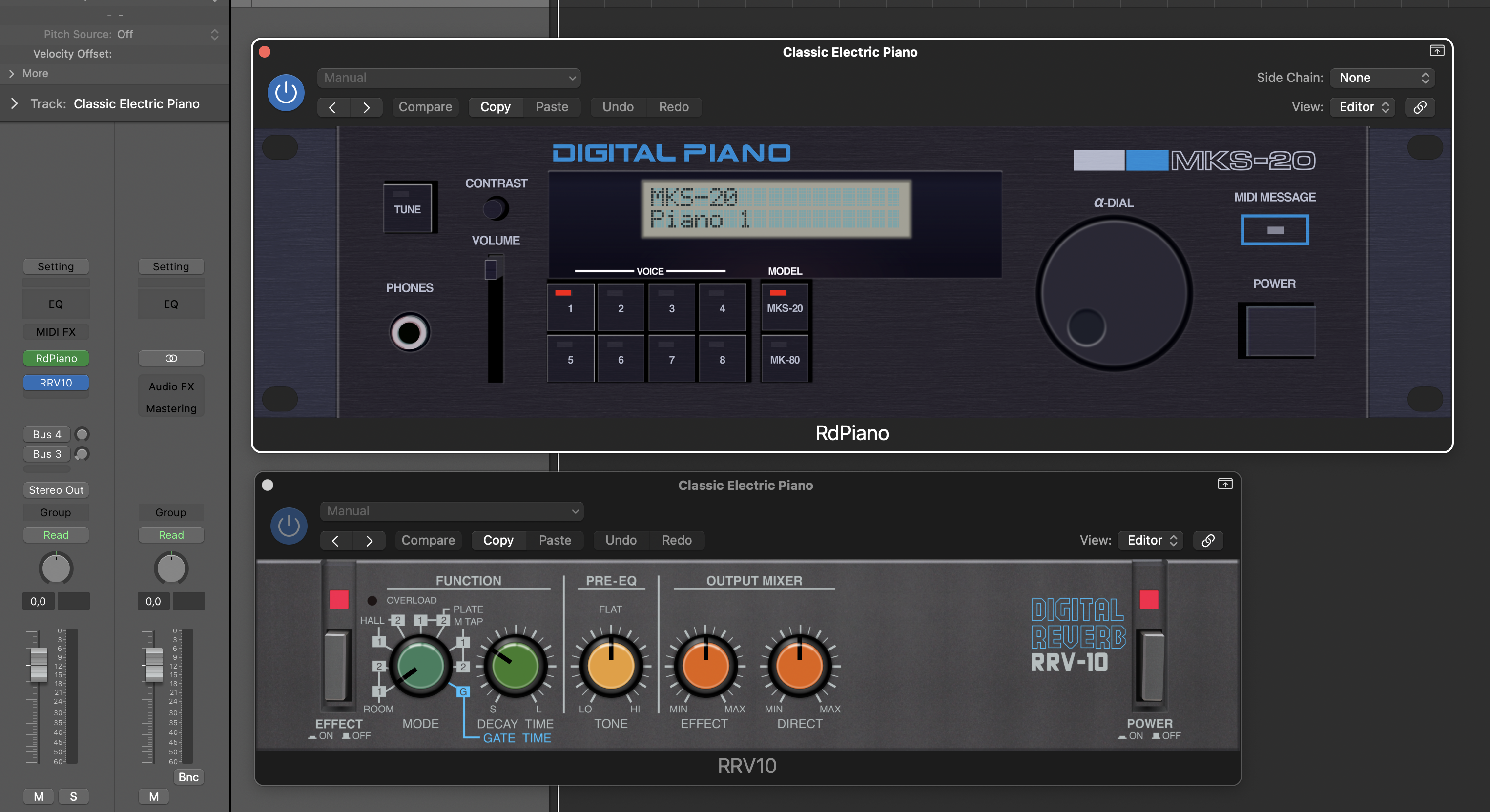Go to next preset in RdPiano window
This screenshot has width=1490, height=812.
tap(366, 107)
